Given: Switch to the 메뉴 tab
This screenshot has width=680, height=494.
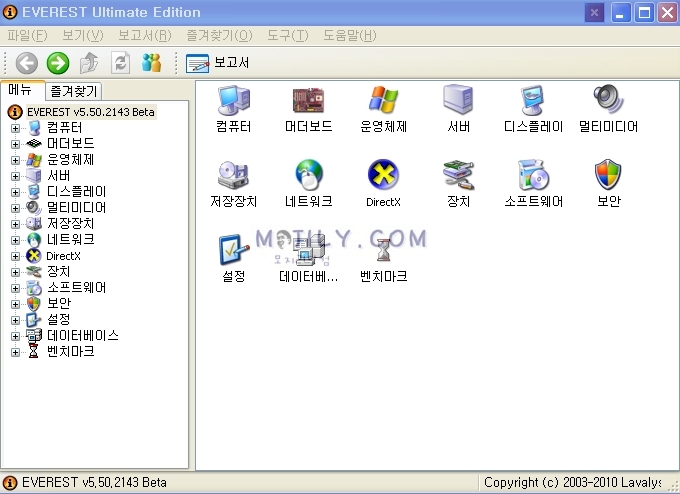Looking at the screenshot, I should coord(22,90).
